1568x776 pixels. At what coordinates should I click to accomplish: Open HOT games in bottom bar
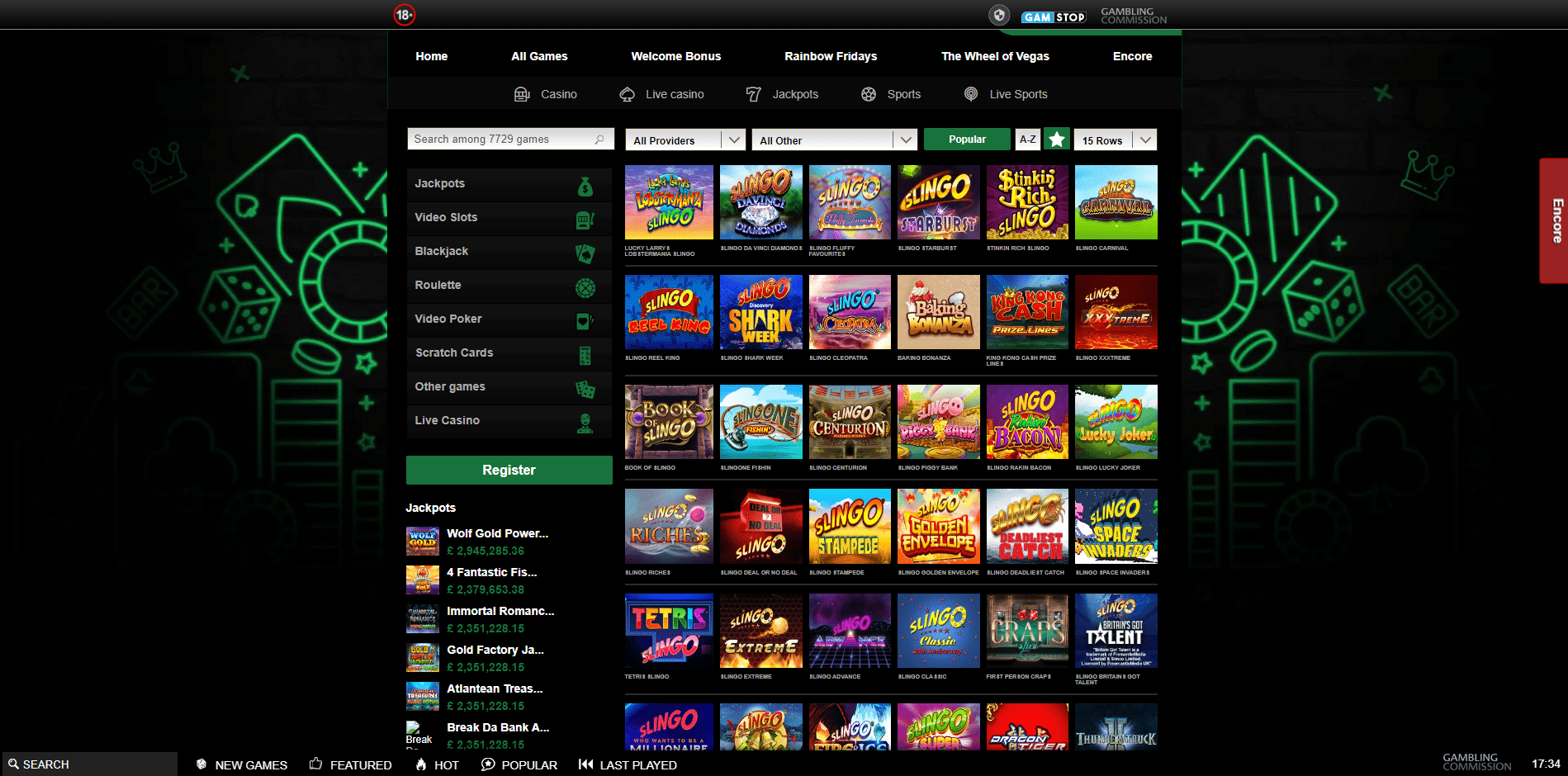coord(437,764)
